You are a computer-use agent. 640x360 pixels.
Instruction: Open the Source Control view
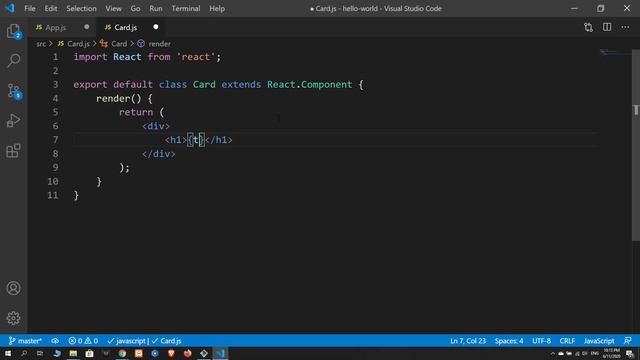coord(13,91)
